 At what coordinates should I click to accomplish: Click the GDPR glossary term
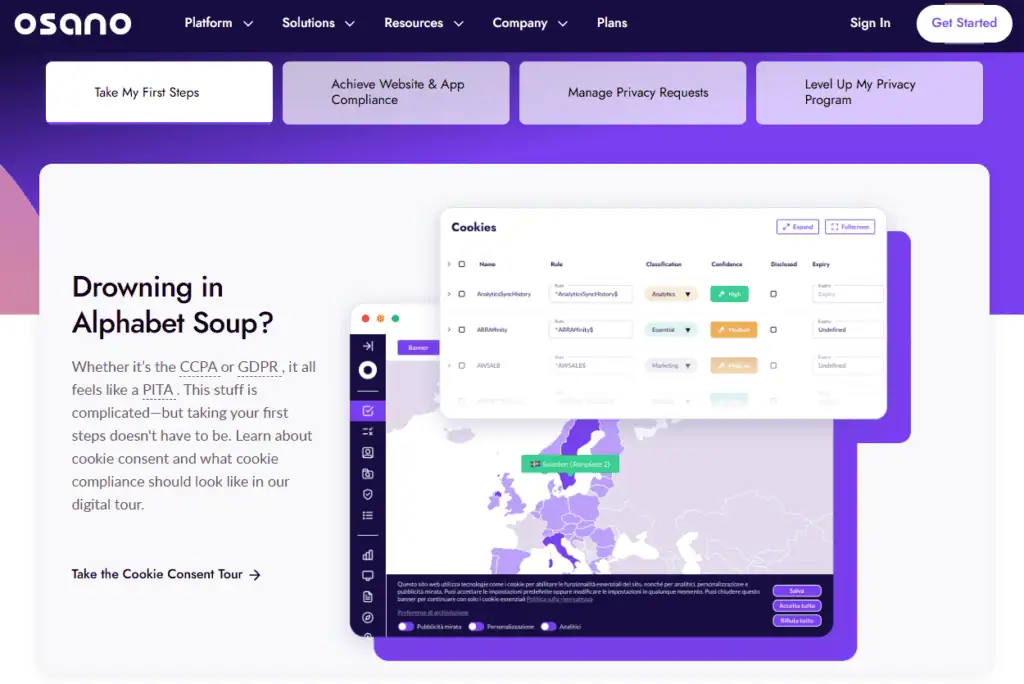(x=258, y=367)
